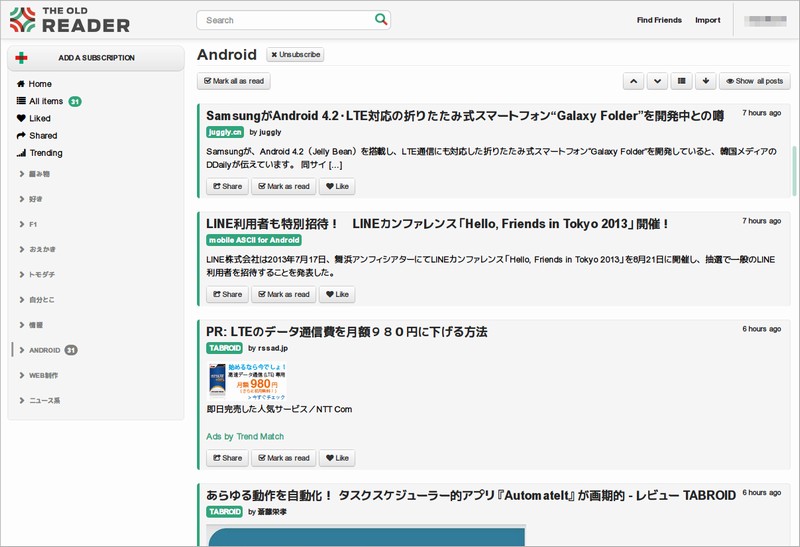The image size is (800, 547).
Task: Click the Add a Subscription button
Action: click(96, 58)
